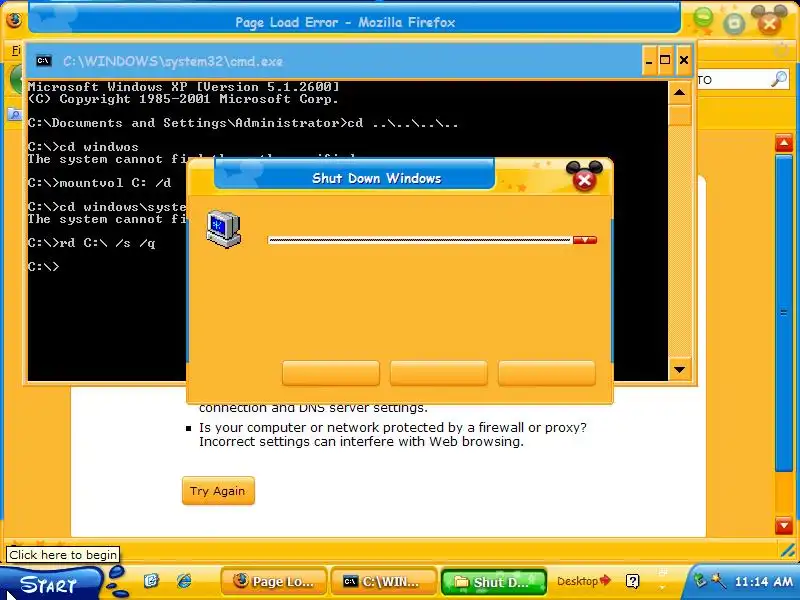
Task: Click the 11:14 AM clock
Action: pos(764,581)
